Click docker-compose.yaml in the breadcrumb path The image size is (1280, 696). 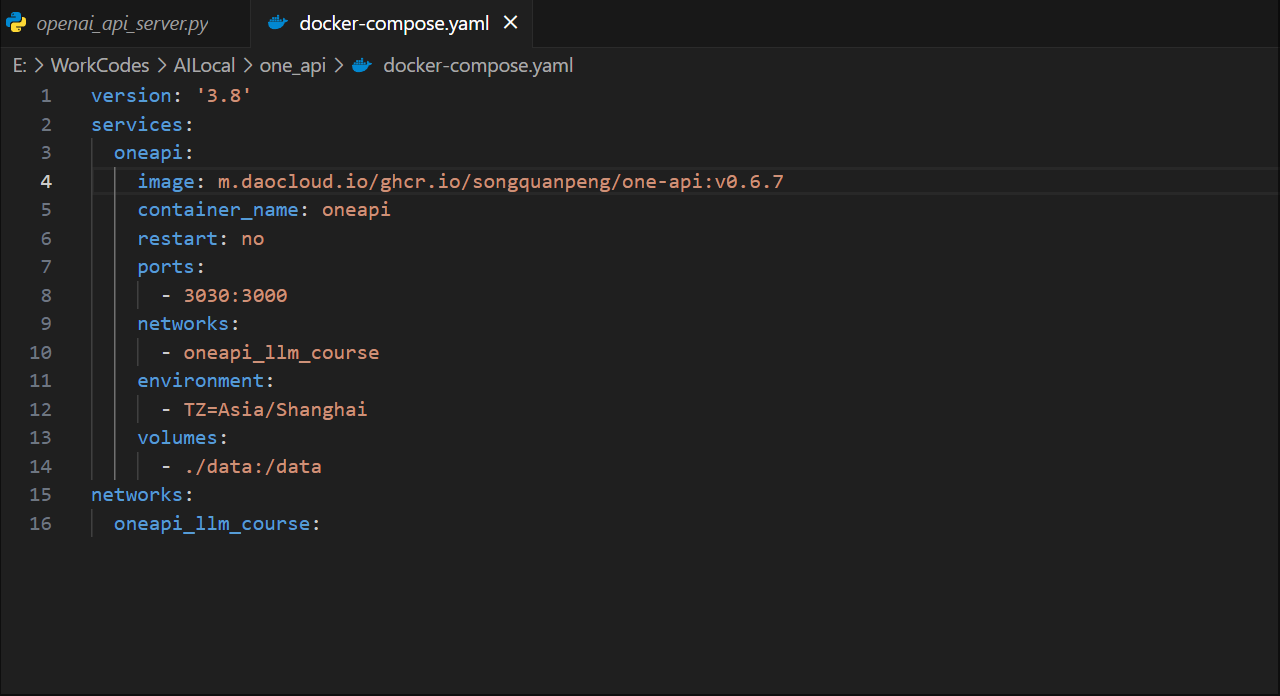coord(478,66)
